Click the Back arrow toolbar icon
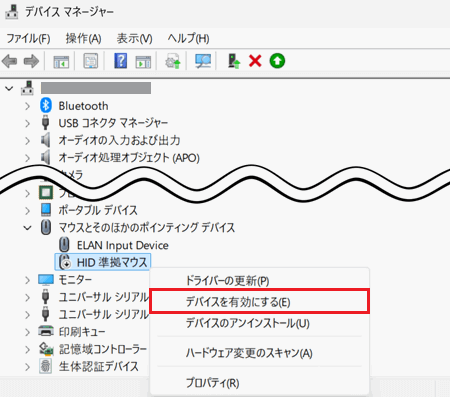 click(10, 61)
